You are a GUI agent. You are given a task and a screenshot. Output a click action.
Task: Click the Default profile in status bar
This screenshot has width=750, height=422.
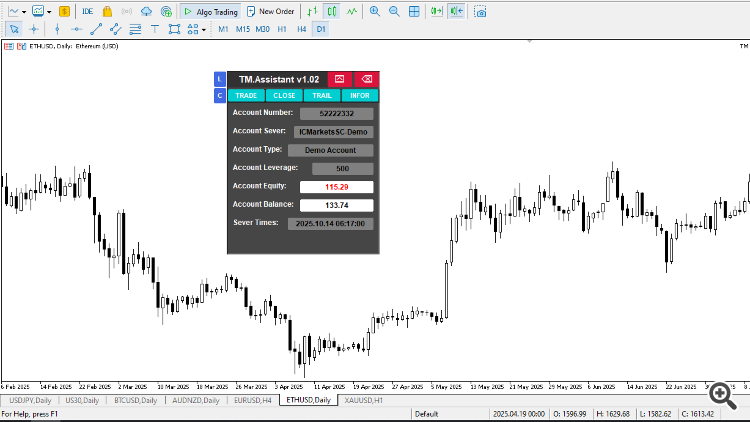pos(427,414)
